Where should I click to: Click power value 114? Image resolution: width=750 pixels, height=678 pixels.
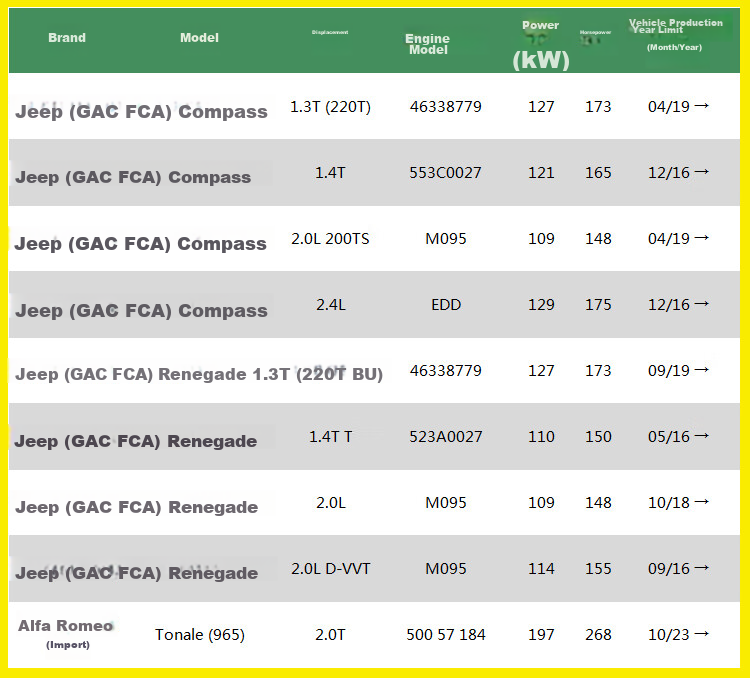click(x=541, y=568)
